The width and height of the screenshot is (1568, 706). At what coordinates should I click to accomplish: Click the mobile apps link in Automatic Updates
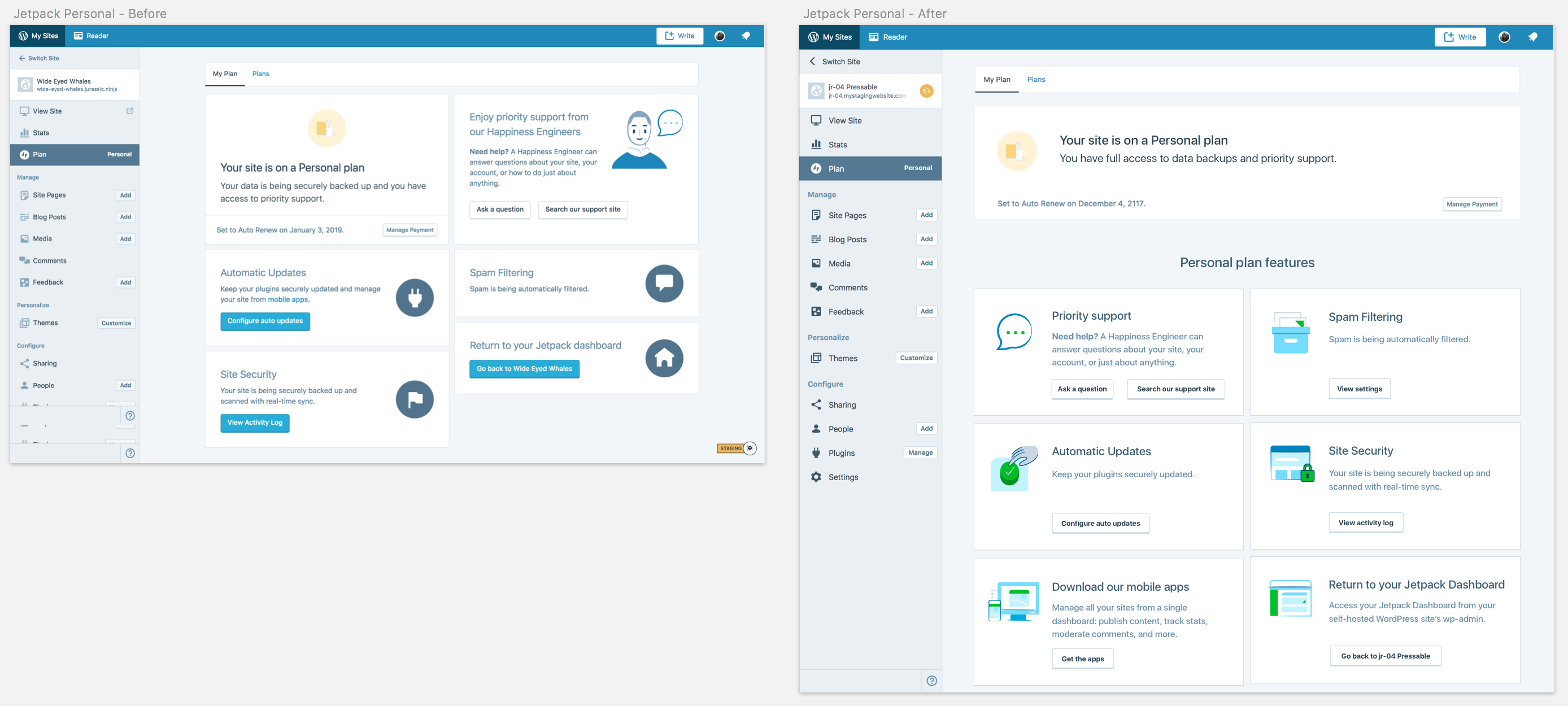pyautogui.click(x=288, y=299)
